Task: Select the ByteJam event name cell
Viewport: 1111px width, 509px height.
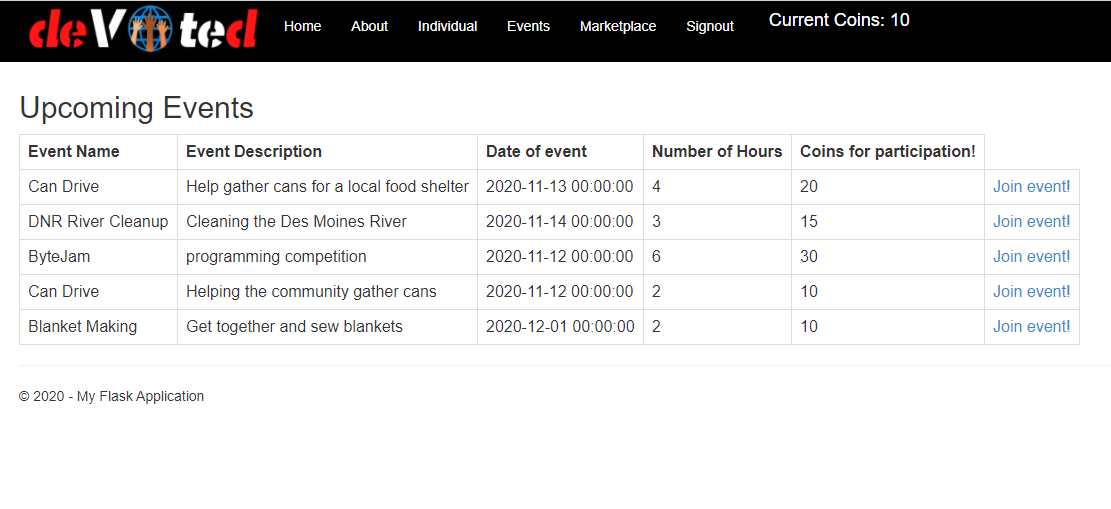Action: click(98, 257)
